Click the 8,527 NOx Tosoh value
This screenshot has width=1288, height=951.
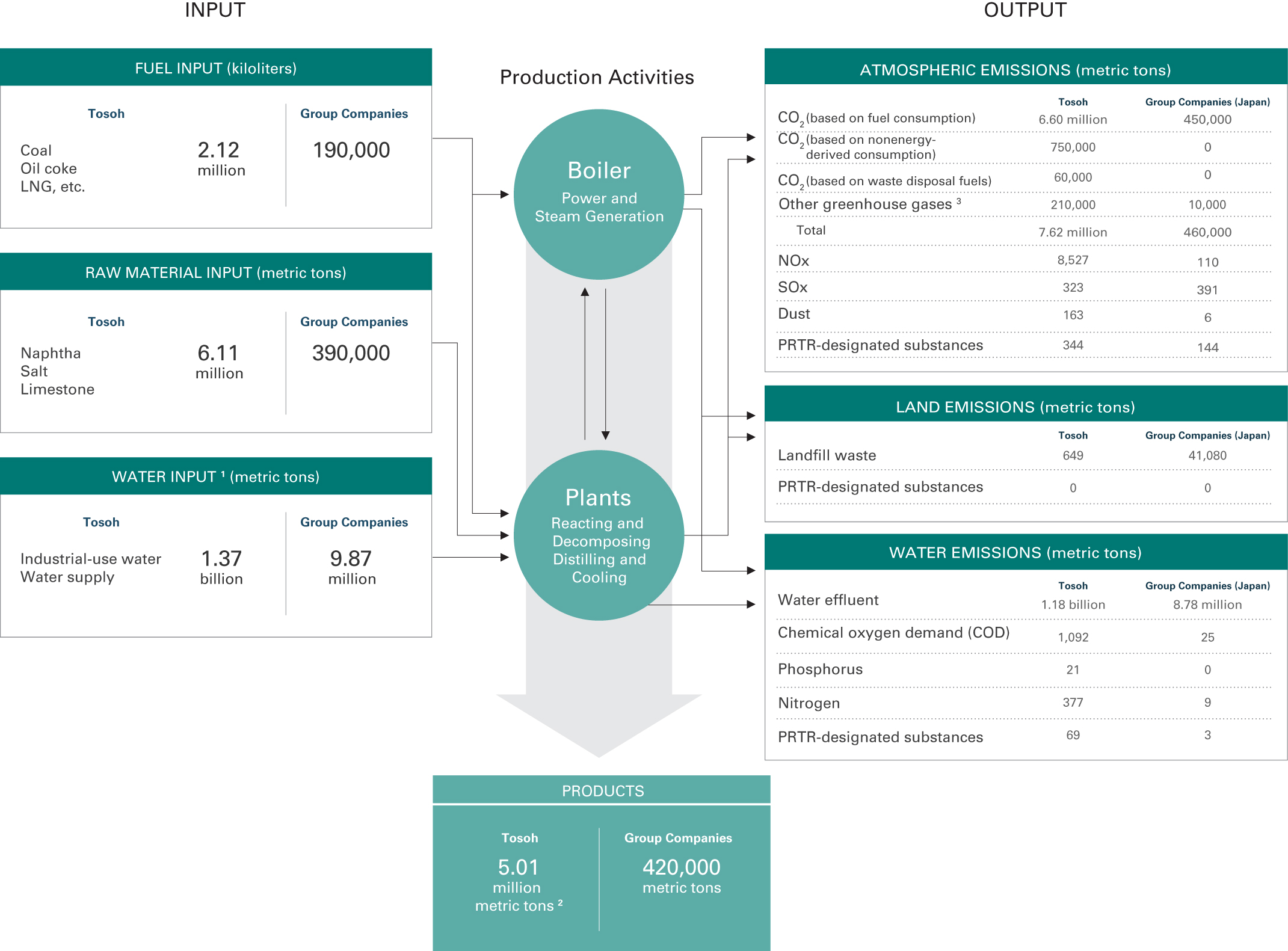(x=1073, y=260)
